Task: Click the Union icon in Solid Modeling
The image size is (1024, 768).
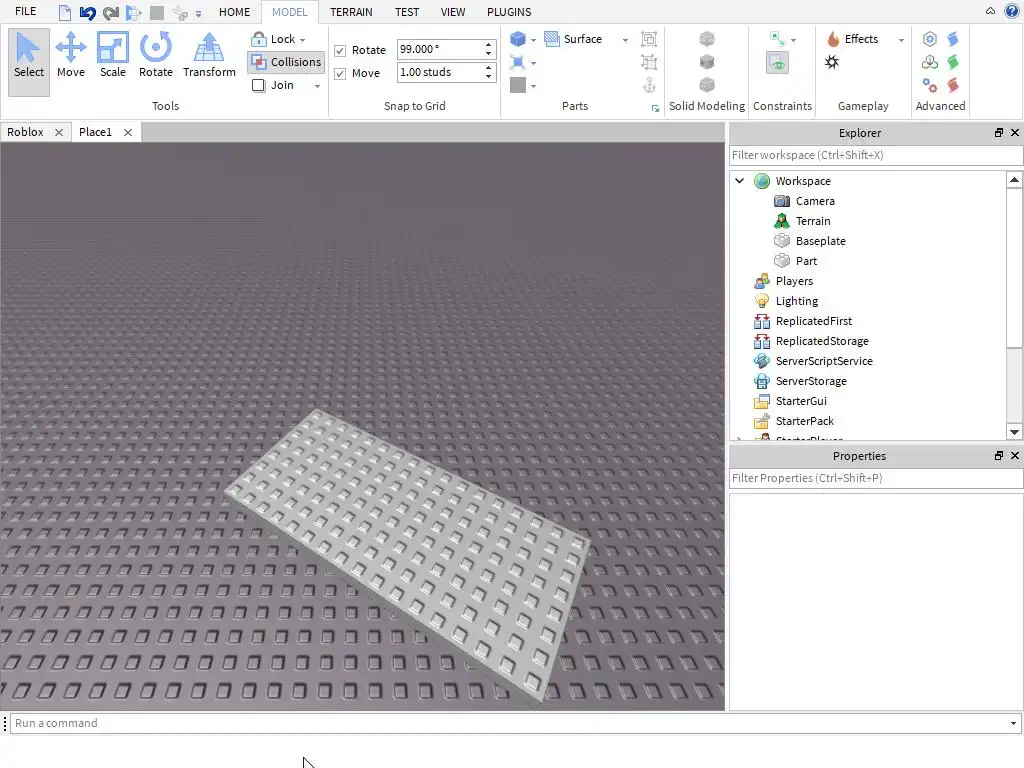Action: pos(707,39)
